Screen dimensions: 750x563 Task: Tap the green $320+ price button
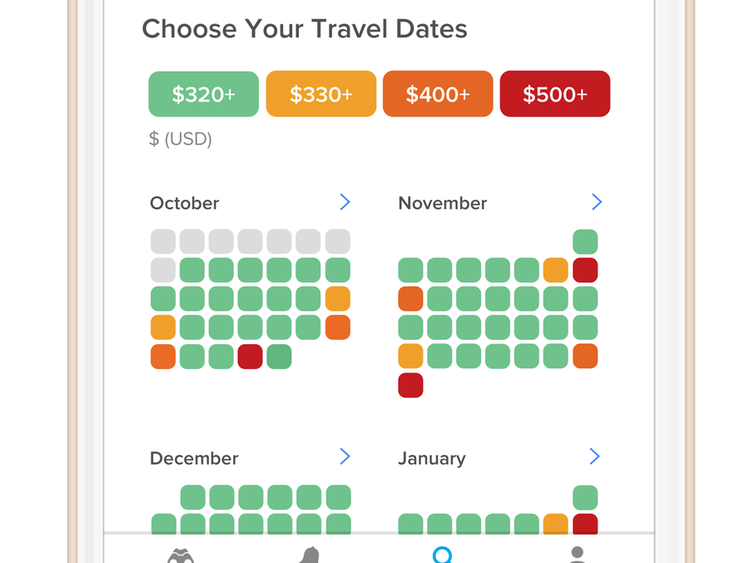click(x=204, y=94)
